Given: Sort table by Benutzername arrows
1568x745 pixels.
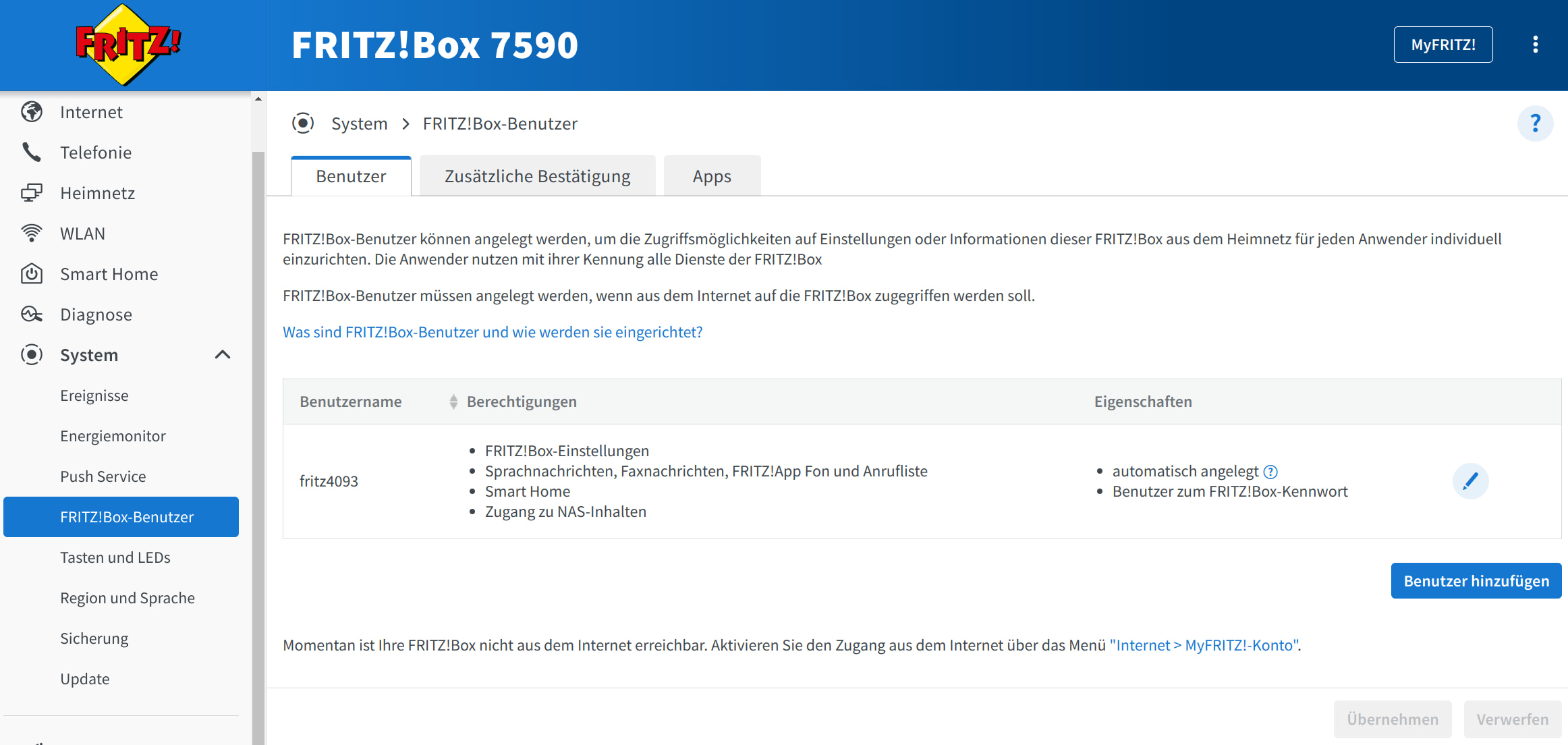Looking at the screenshot, I should coord(453,402).
